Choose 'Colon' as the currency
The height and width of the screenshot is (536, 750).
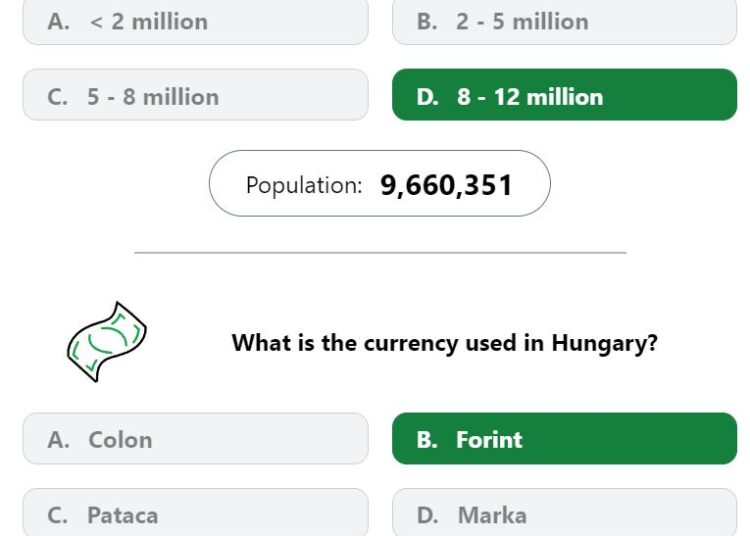click(196, 438)
